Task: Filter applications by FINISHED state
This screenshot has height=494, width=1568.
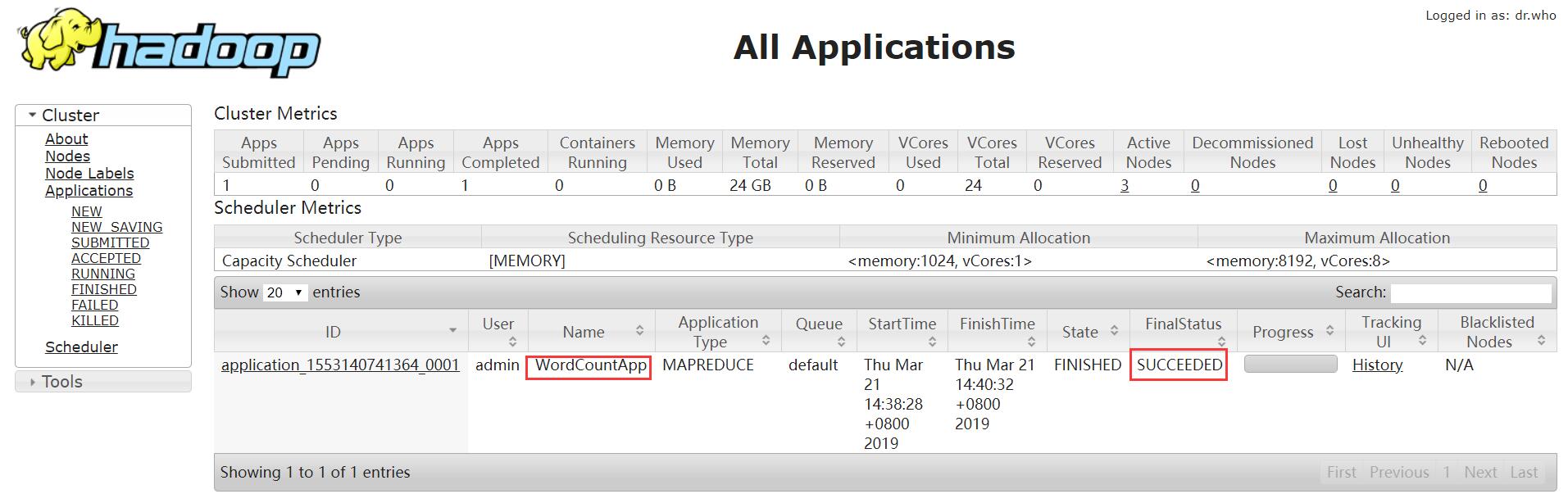Action: (104, 289)
